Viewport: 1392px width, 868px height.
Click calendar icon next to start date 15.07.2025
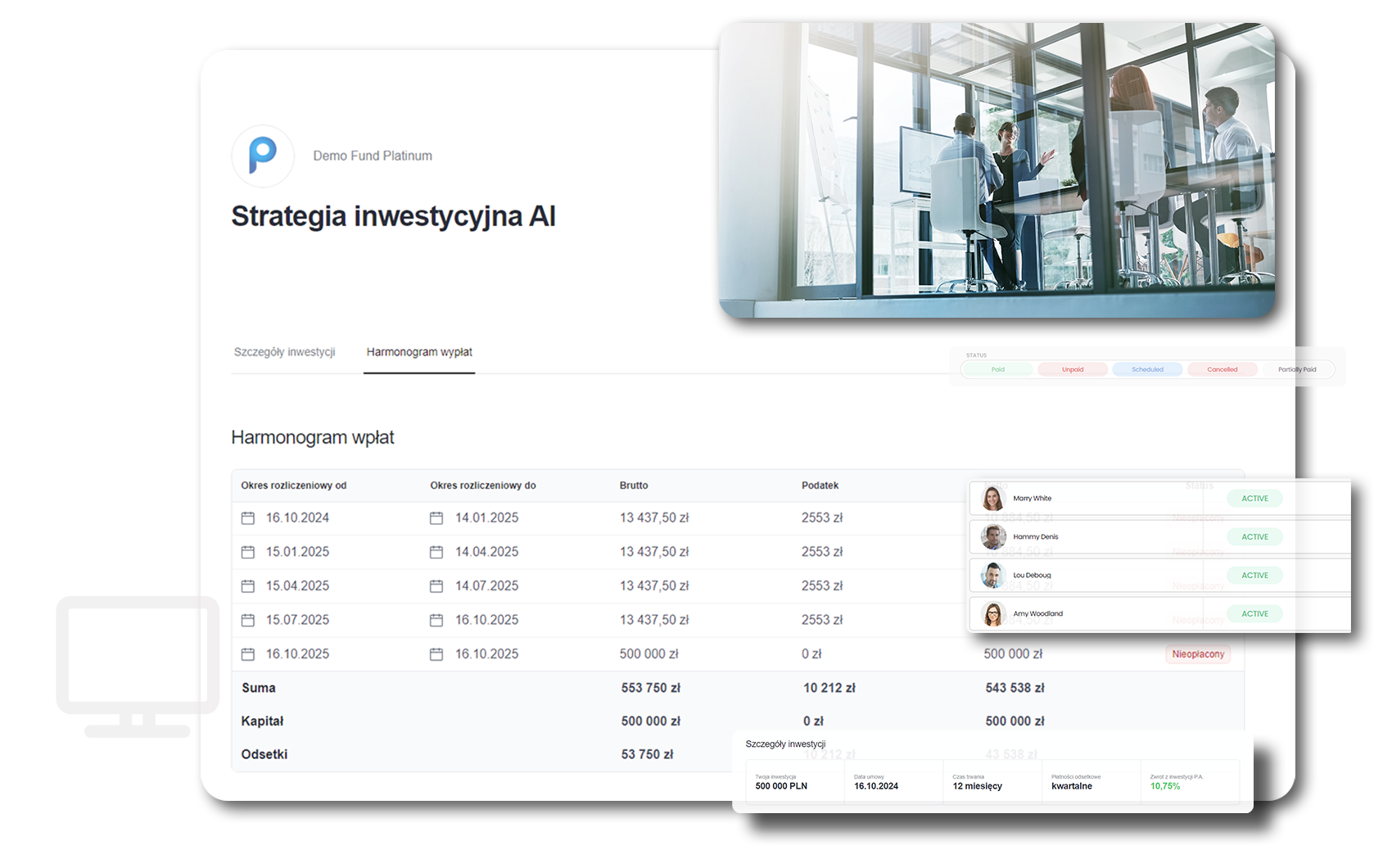point(248,620)
